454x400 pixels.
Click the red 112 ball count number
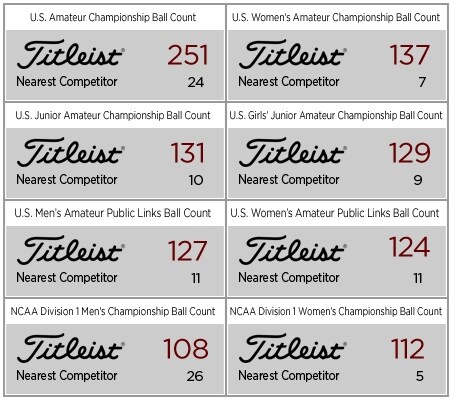click(x=408, y=349)
